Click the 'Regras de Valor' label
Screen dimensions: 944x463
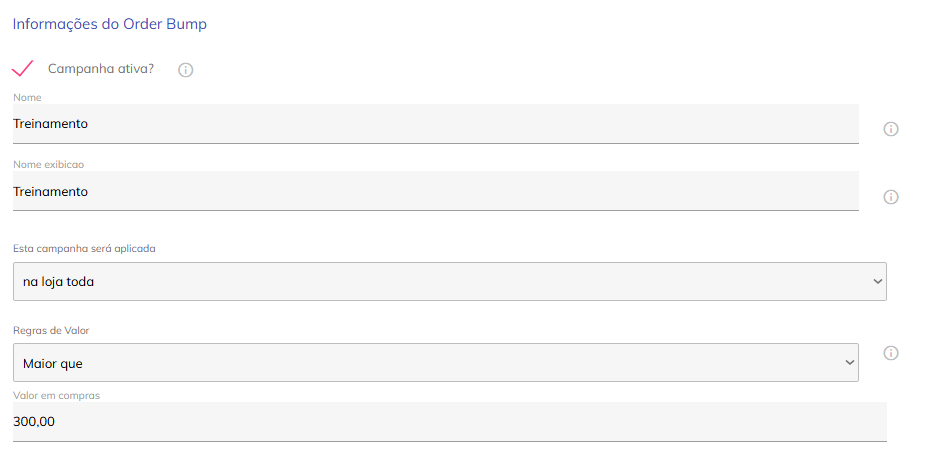(x=56, y=330)
